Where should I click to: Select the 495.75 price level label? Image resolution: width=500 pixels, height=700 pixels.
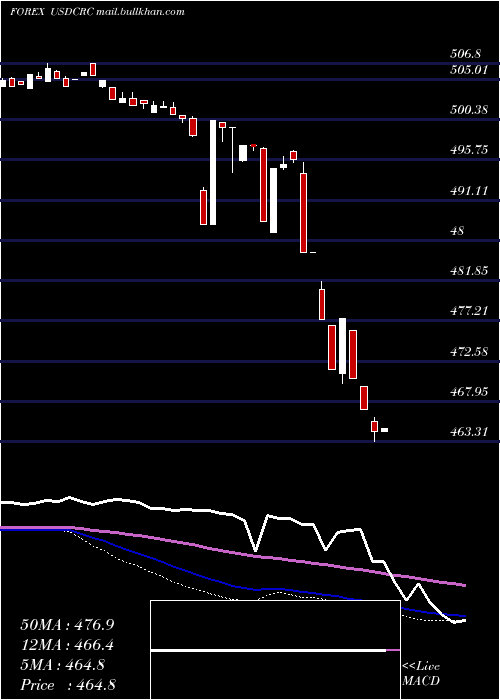pos(469,150)
